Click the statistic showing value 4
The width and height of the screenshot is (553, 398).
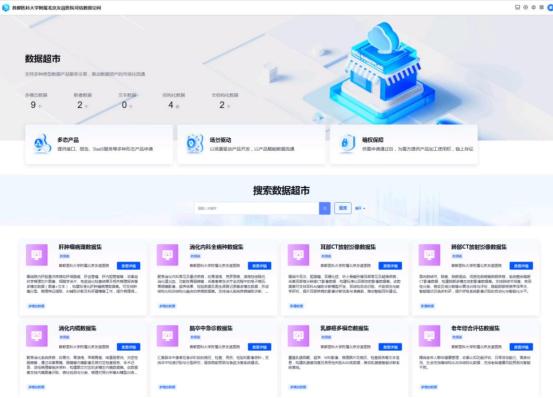pyautogui.click(x=173, y=101)
